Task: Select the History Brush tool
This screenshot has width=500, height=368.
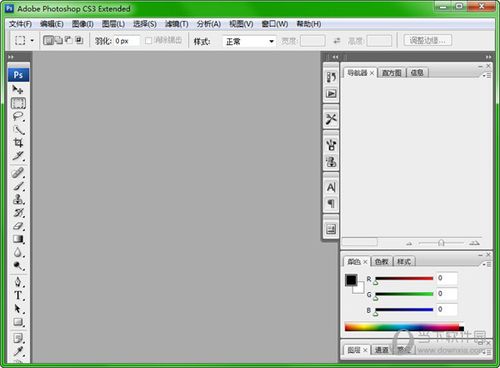Action: tap(18, 213)
